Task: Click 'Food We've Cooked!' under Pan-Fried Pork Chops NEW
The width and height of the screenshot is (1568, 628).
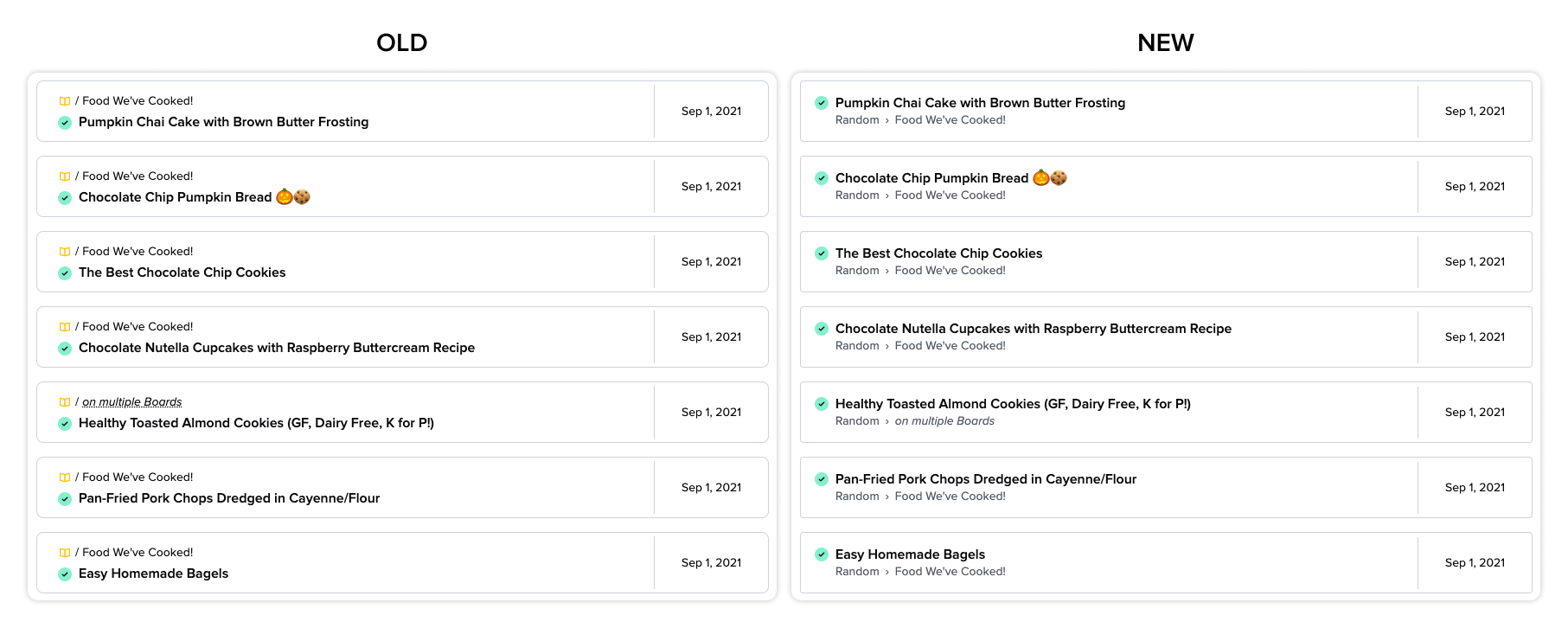Action: point(950,497)
